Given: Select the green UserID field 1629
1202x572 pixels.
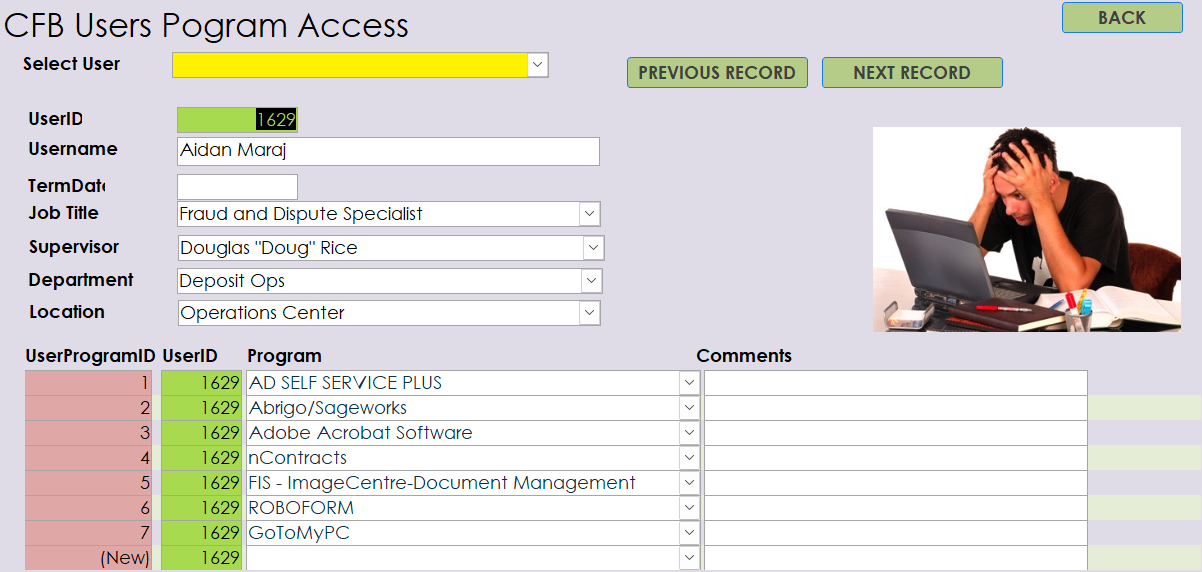Looking at the screenshot, I should 237,120.
